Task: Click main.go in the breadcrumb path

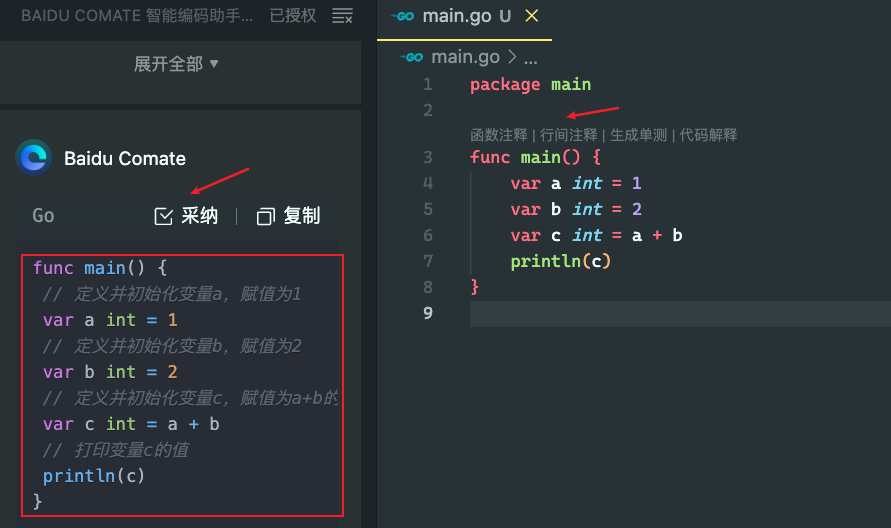Action: pyautogui.click(x=465, y=57)
